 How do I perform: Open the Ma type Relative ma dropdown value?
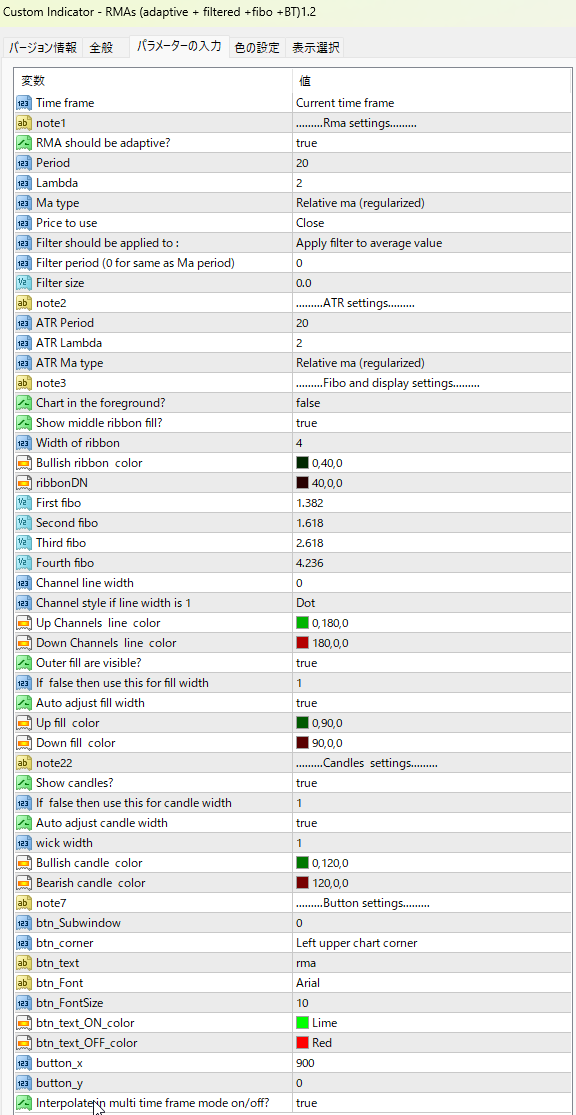point(432,203)
